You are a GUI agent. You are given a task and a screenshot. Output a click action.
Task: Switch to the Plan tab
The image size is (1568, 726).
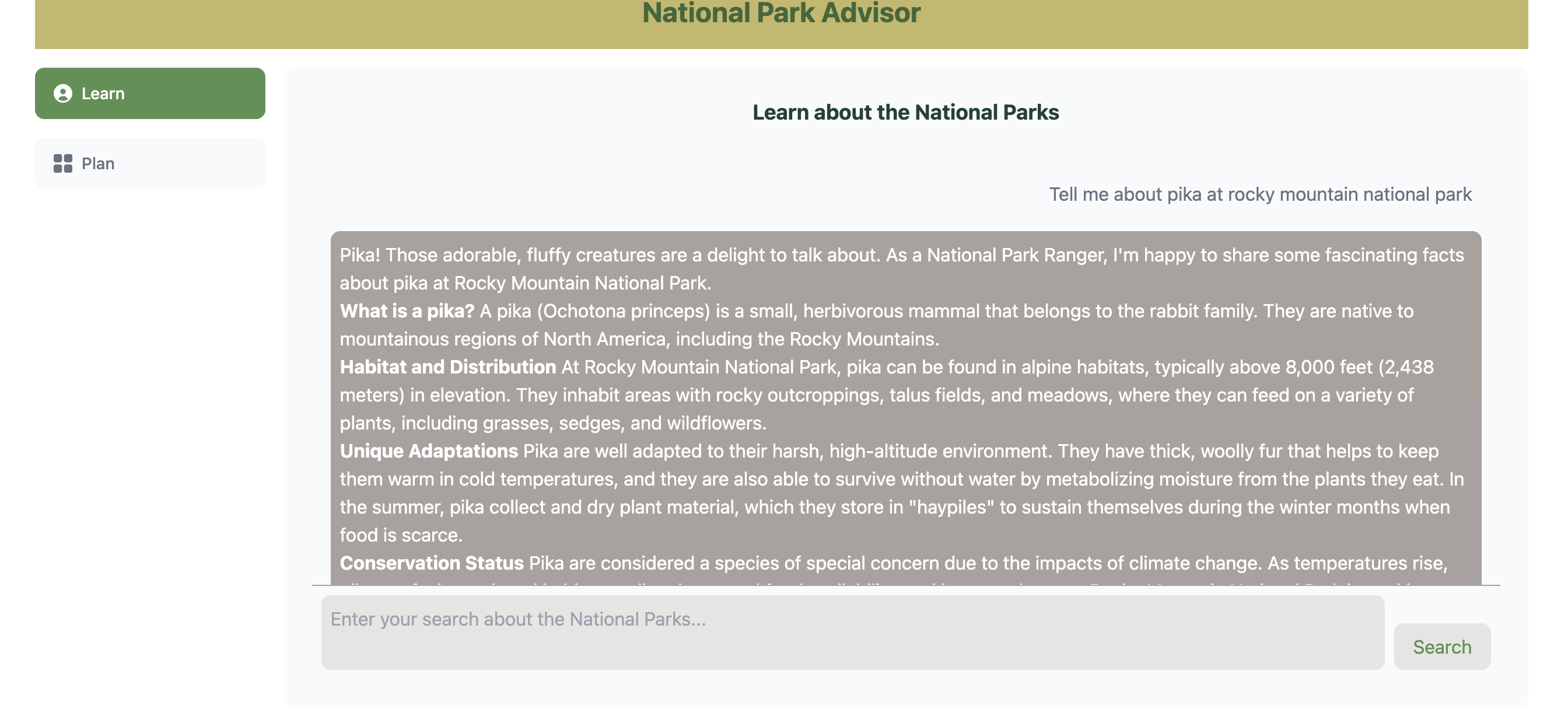(150, 163)
